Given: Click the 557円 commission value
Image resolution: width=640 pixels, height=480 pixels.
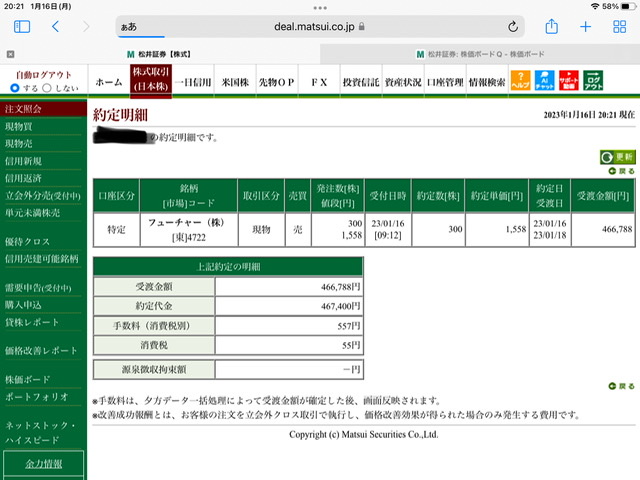Looking at the screenshot, I should (x=349, y=326).
